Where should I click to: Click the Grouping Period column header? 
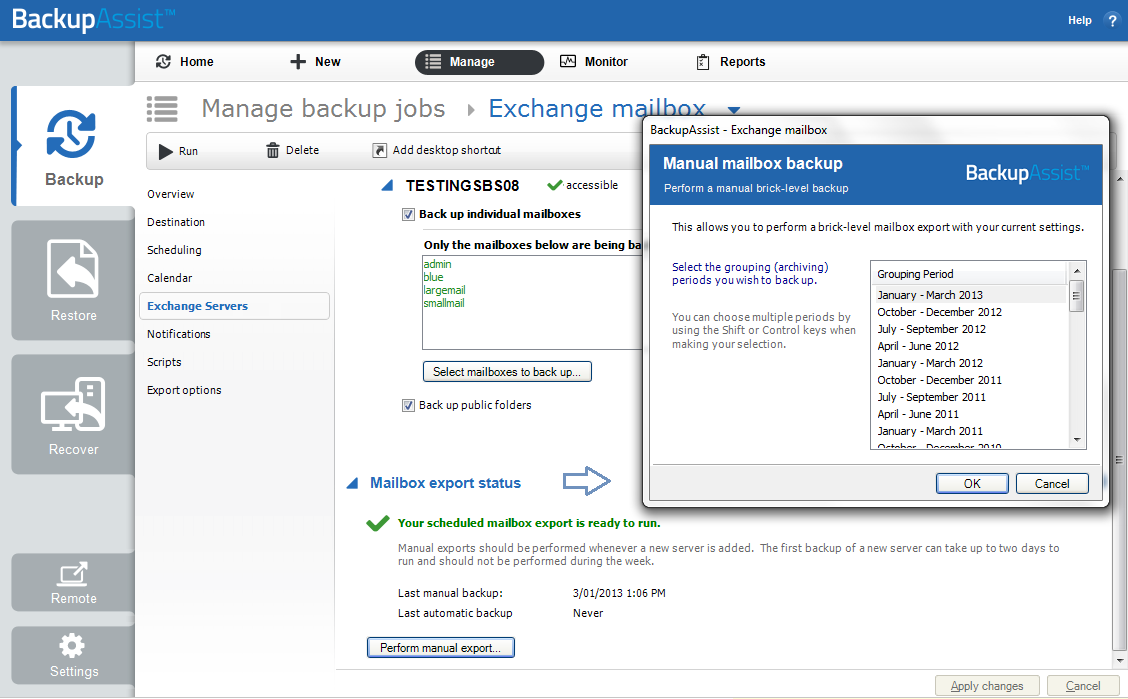tap(968, 274)
